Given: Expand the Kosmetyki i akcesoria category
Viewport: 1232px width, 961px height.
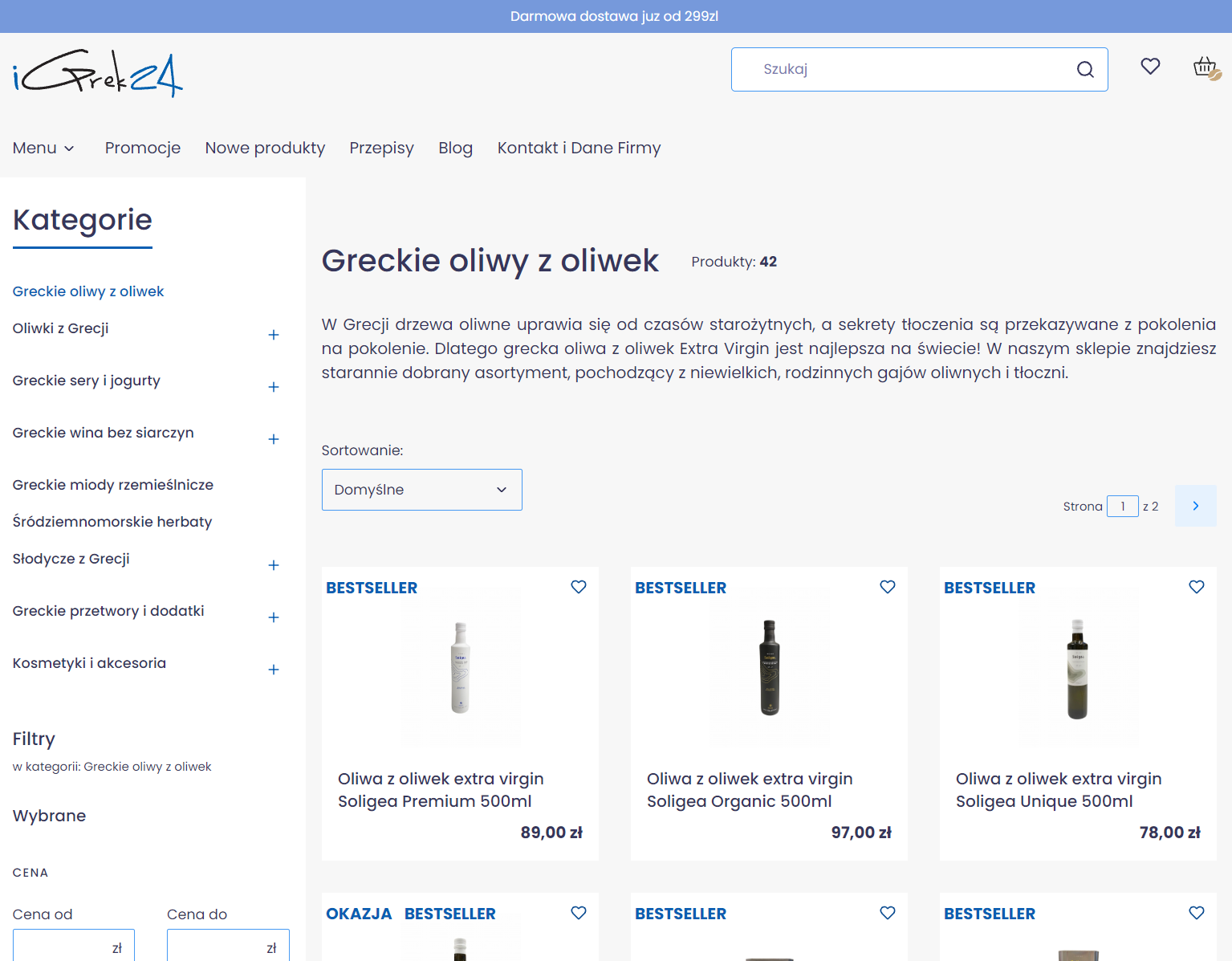Looking at the screenshot, I should coord(274,670).
